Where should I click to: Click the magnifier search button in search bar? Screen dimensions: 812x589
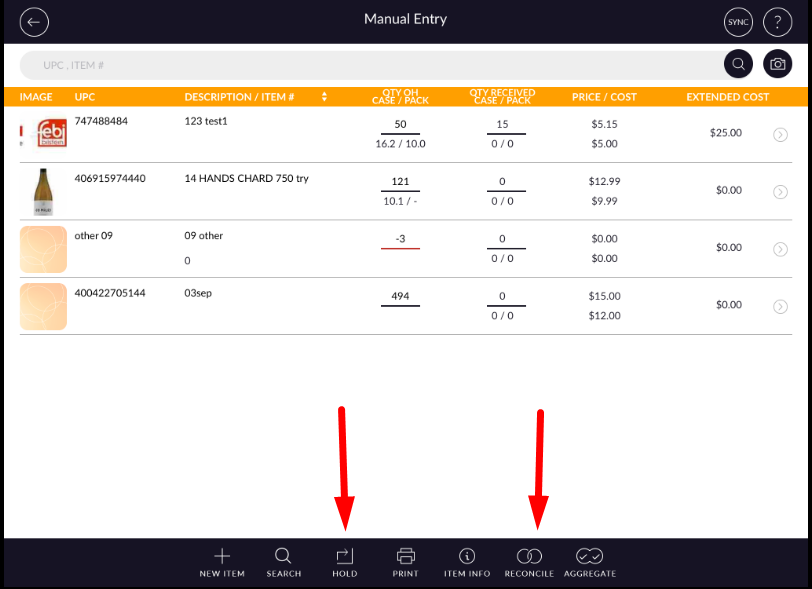(738, 65)
